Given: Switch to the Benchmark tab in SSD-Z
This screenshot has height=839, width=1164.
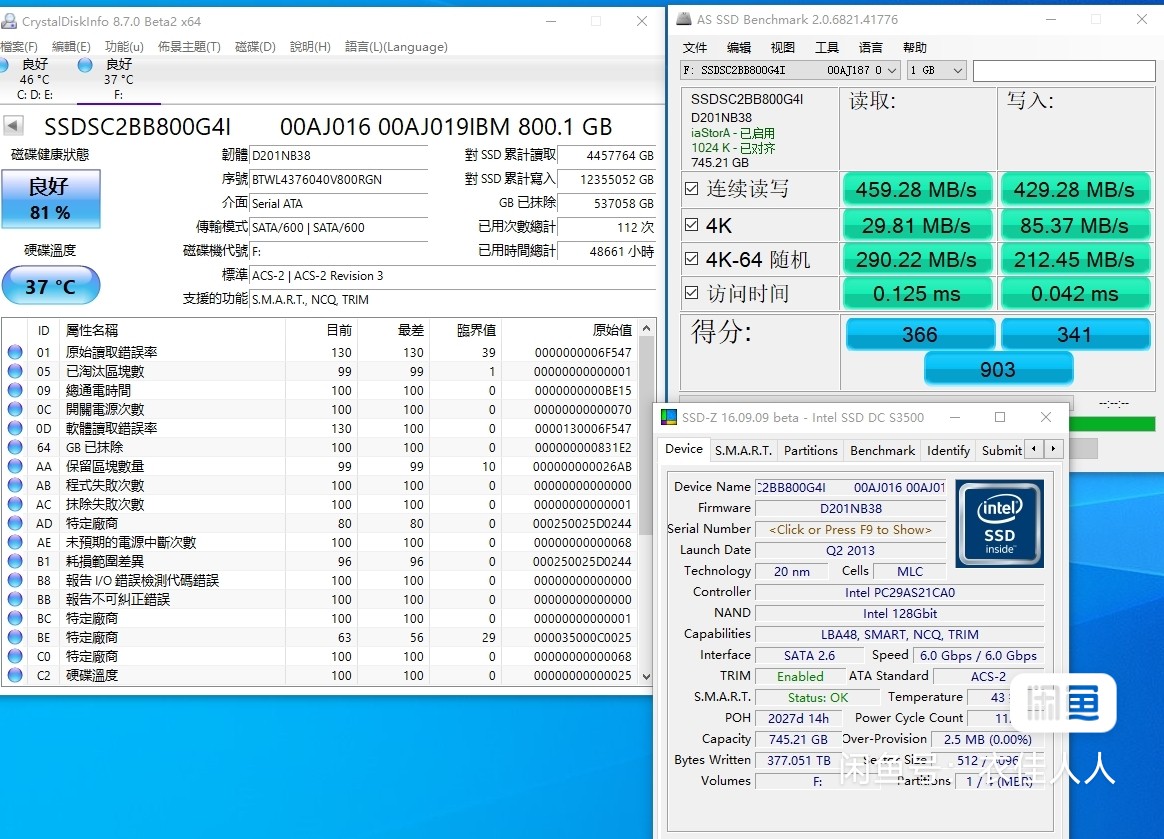Looking at the screenshot, I should point(883,450).
